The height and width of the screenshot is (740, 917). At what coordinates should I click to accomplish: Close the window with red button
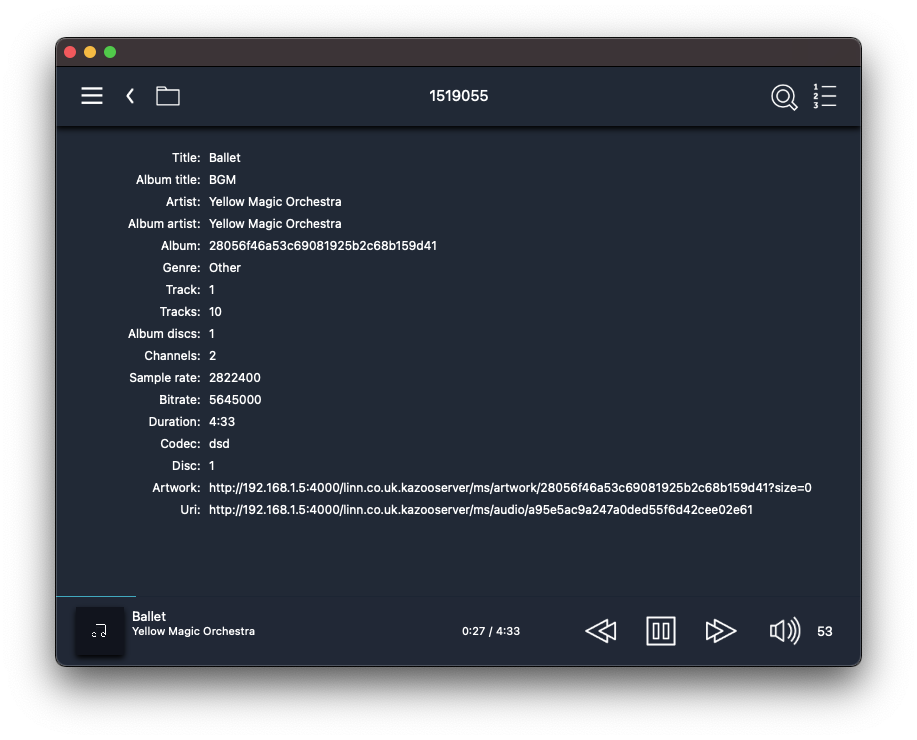pos(70,52)
